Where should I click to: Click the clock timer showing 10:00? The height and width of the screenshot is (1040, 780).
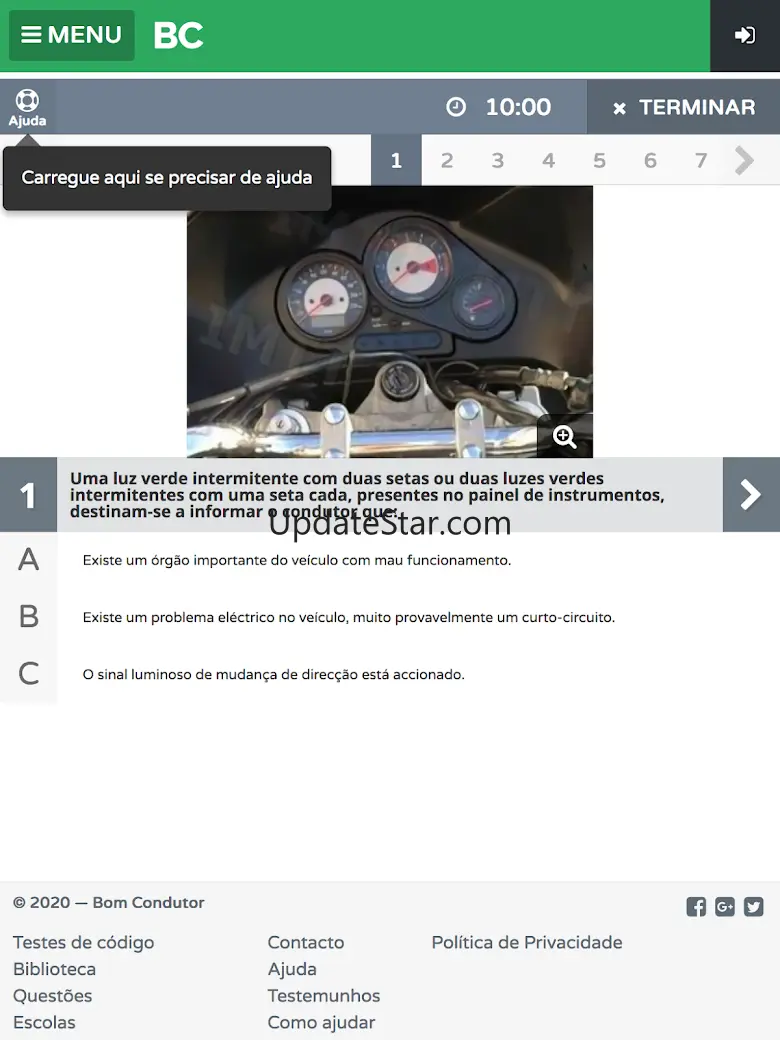point(498,107)
